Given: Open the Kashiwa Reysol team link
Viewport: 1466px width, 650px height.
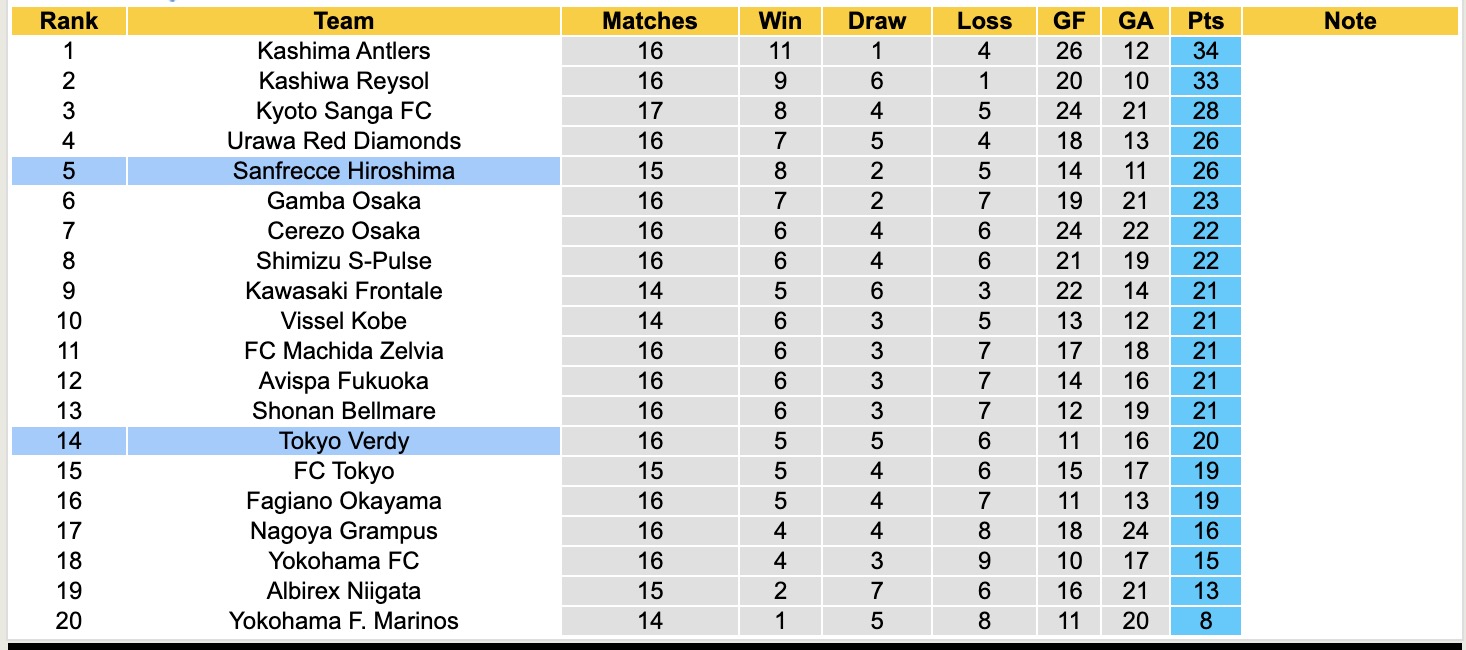Looking at the screenshot, I should tap(343, 81).
